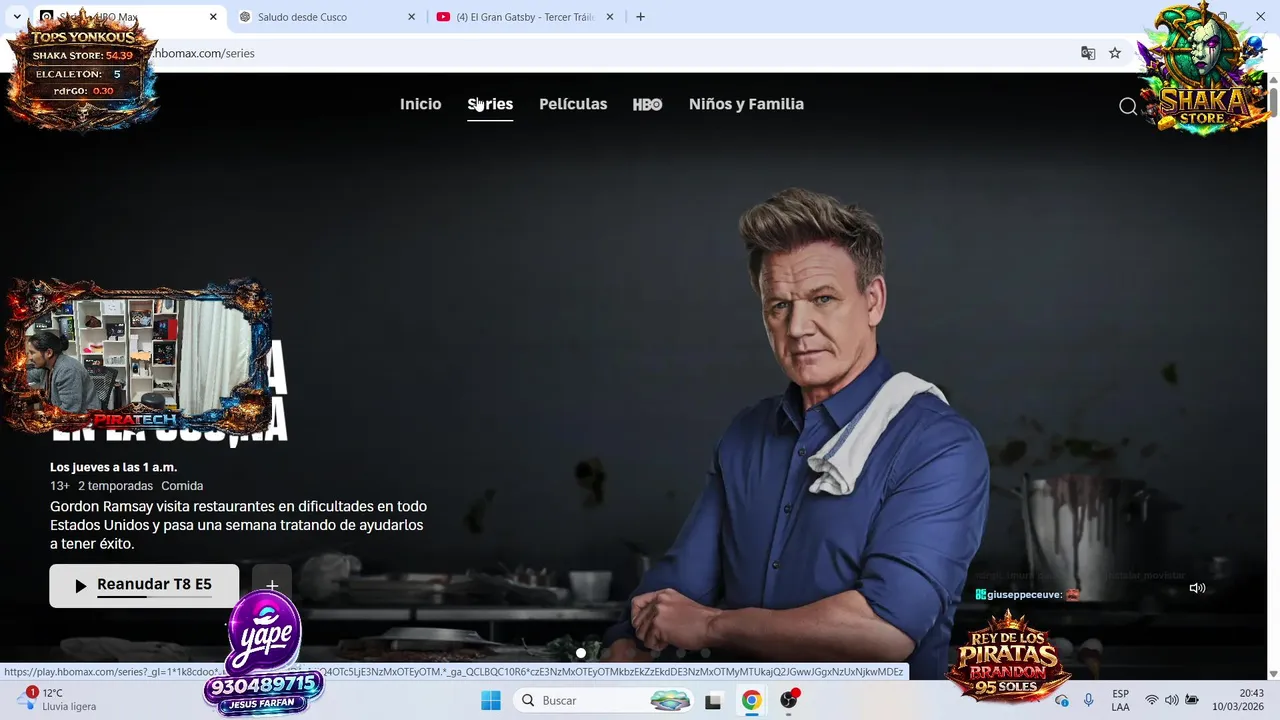Close the El Gran Gatsby tab
Screen dimensions: 1280x720
coord(609,17)
